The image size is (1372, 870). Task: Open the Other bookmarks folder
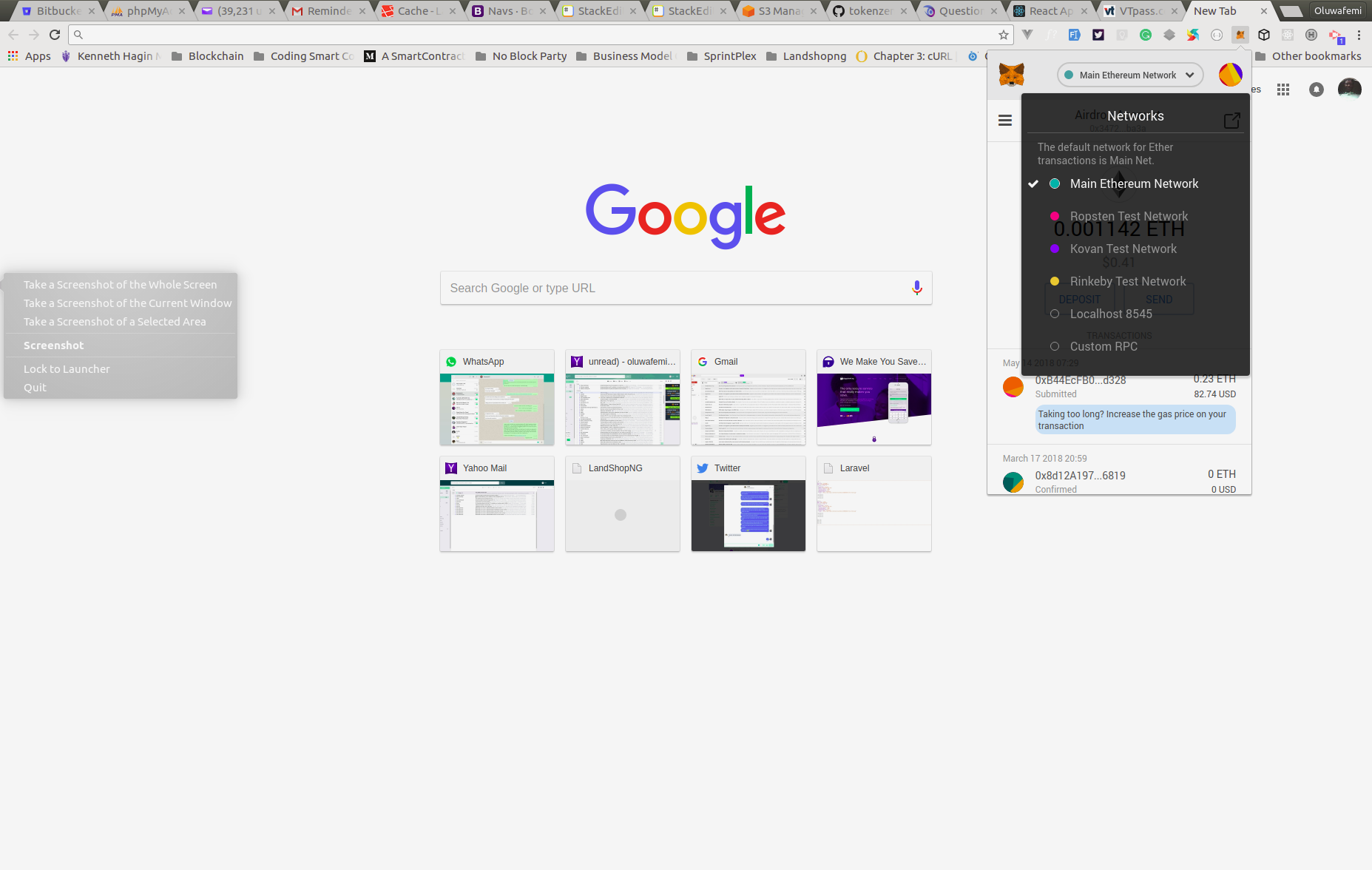point(1308,56)
